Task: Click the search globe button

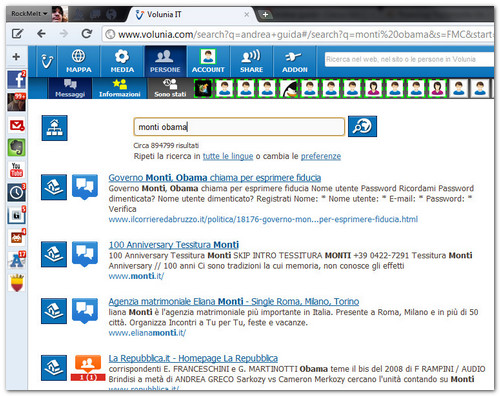Action: 362,126
